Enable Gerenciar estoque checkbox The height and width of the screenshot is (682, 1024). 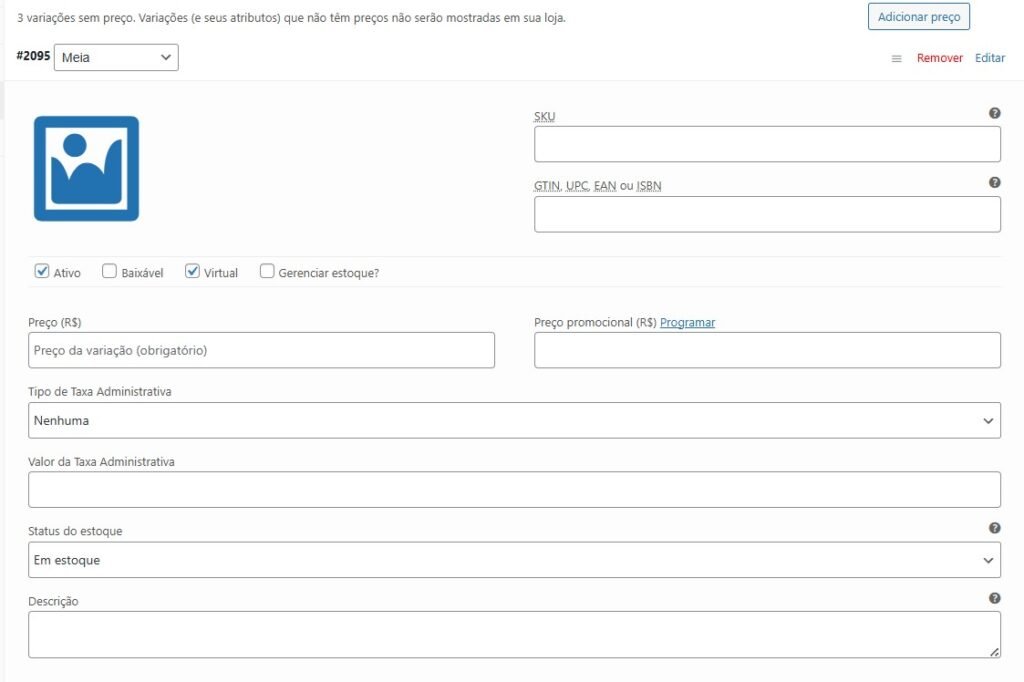pos(267,271)
